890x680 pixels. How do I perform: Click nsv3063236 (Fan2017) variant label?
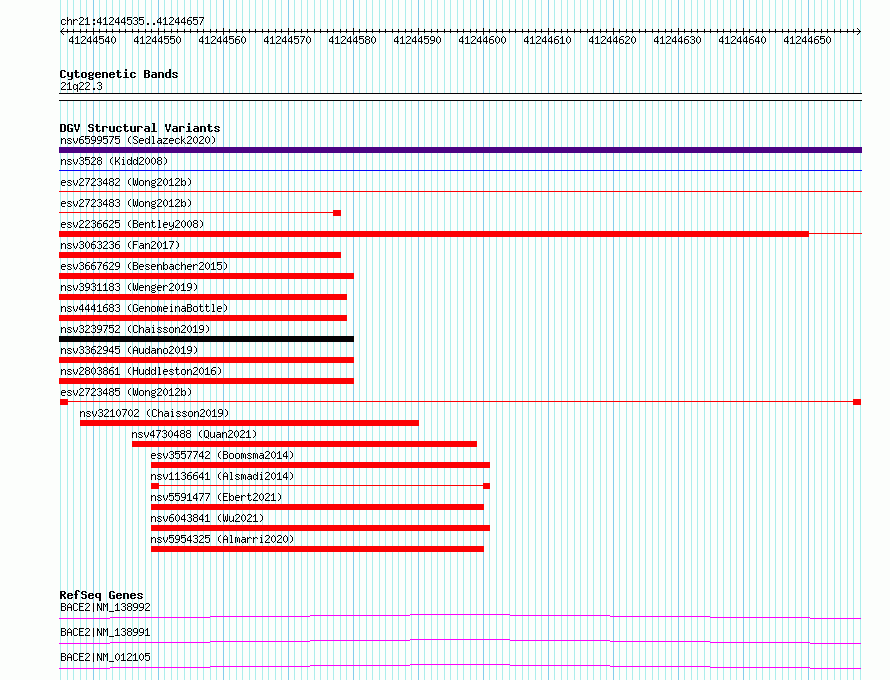coord(120,245)
